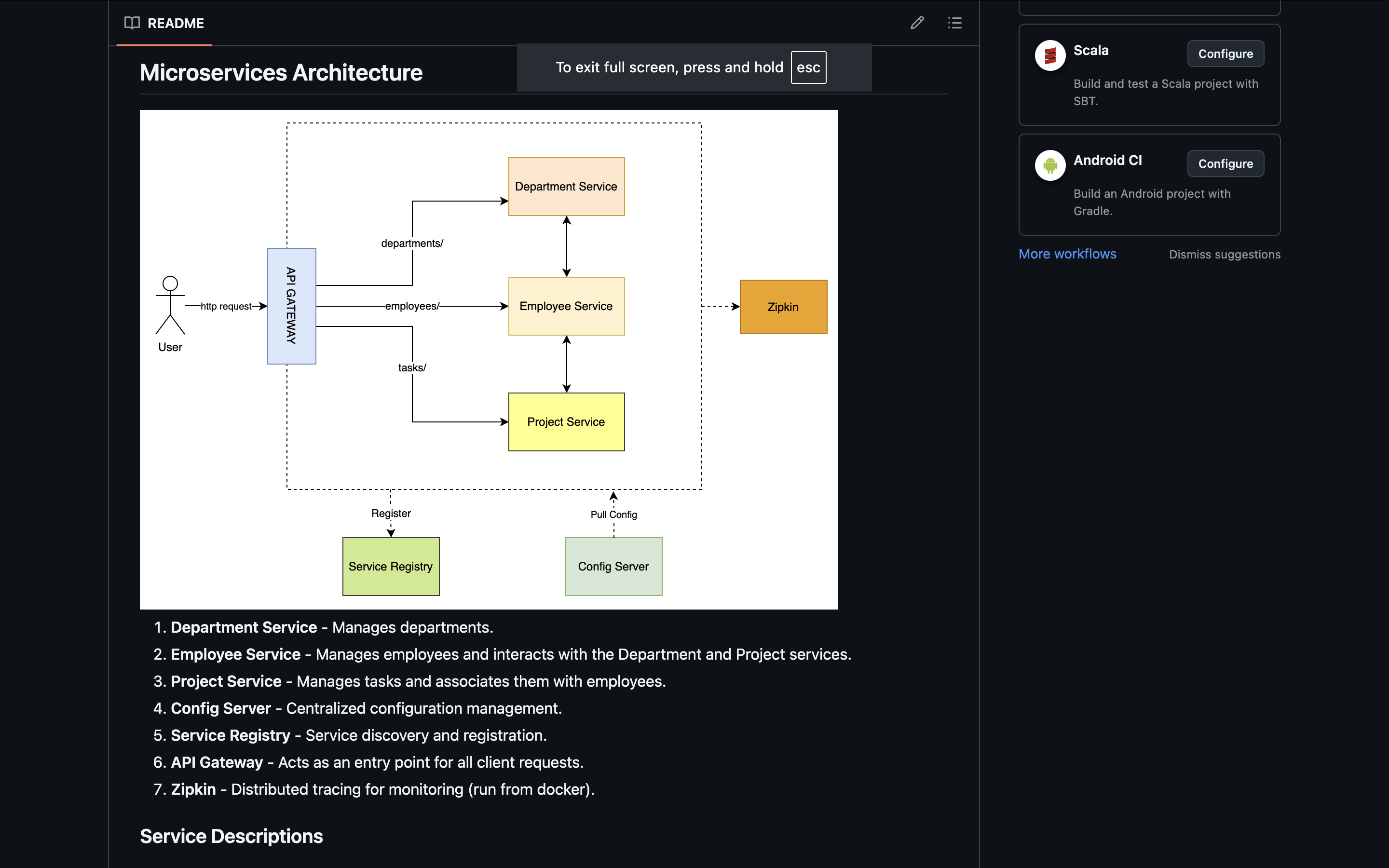
Task: Click the Config Server diagram box
Action: click(x=613, y=567)
